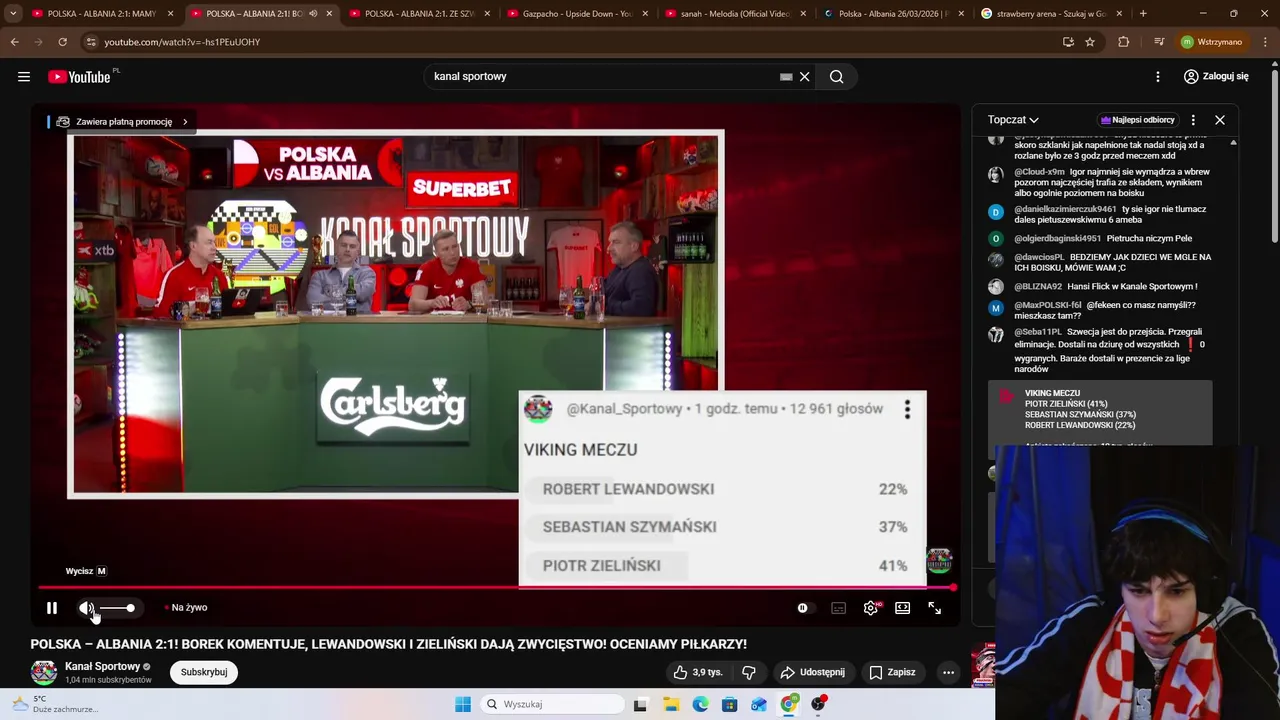Click the taskbar 'Wyszukaj' search box
The height and width of the screenshot is (720, 1280).
pos(551,704)
